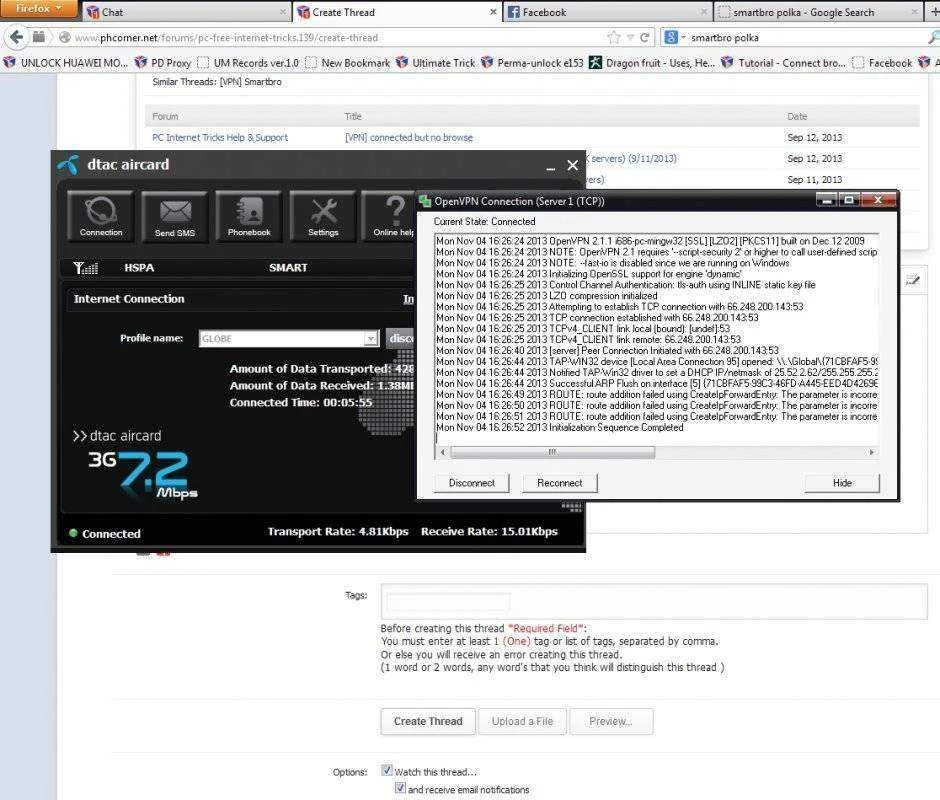
Task: Open the Perma-unlock e153 bookmark
Action: click(532, 62)
